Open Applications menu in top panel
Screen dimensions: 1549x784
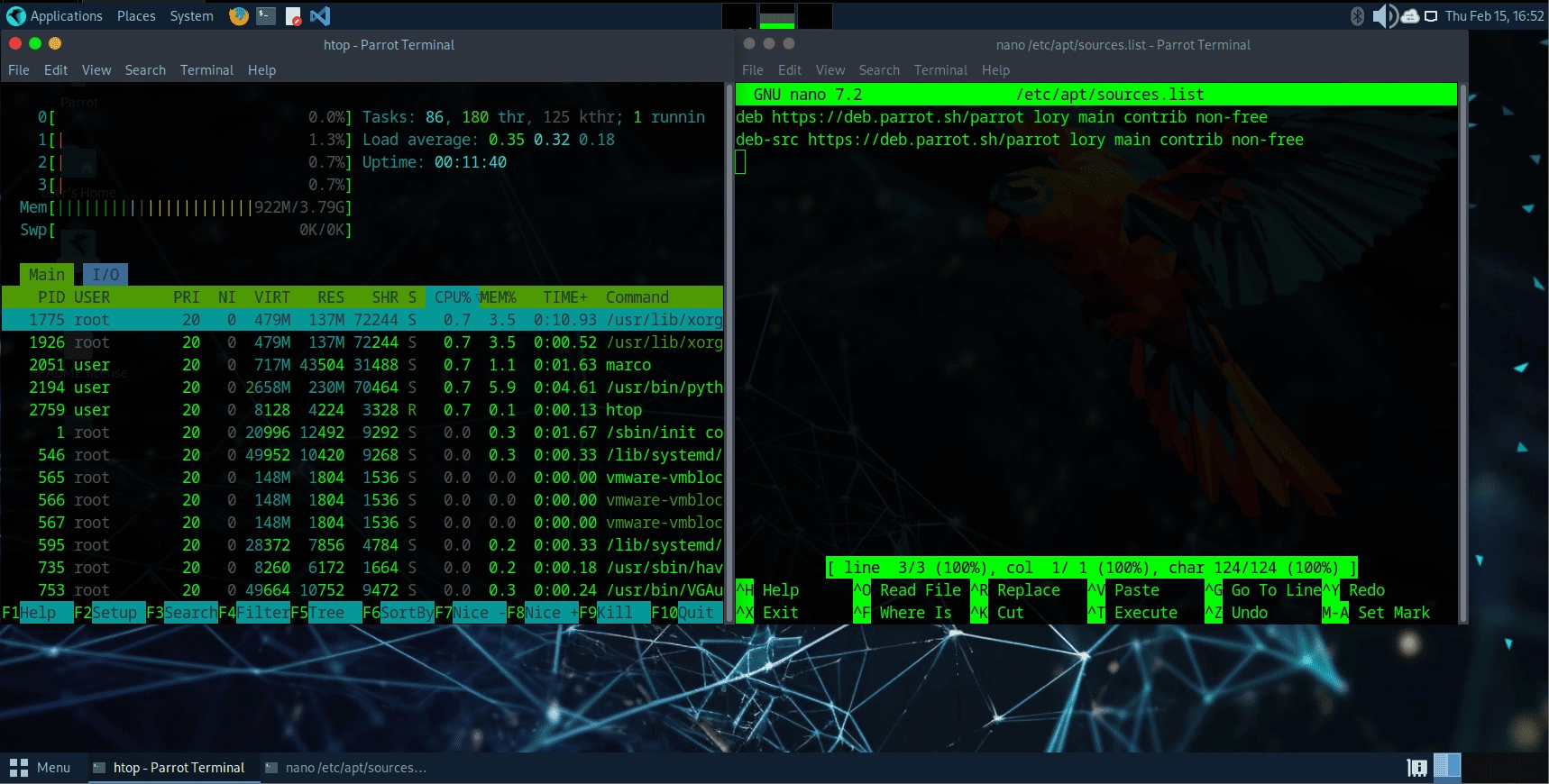(67, 16)
